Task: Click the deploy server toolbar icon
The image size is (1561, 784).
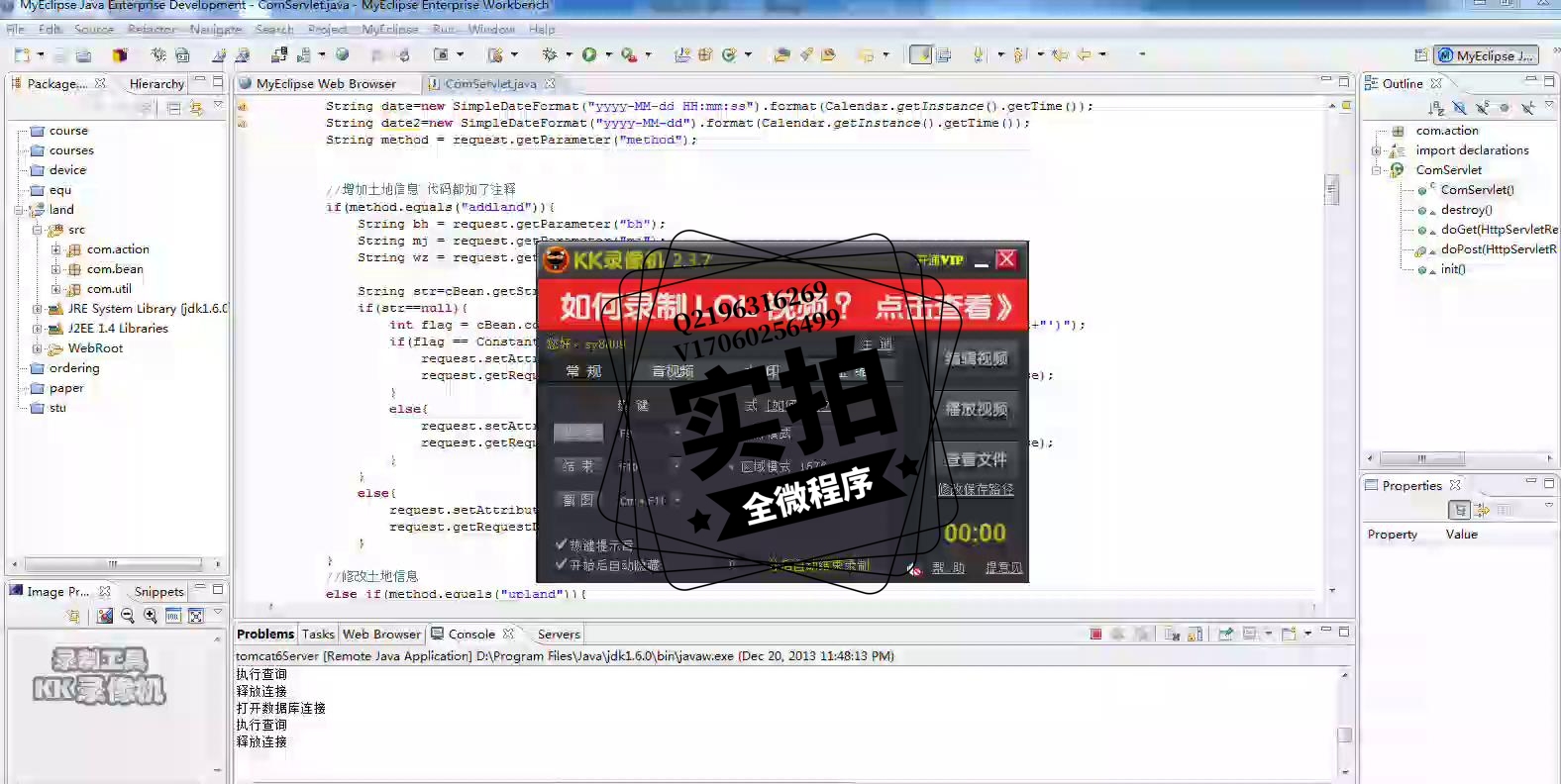Action: (279, 54)
